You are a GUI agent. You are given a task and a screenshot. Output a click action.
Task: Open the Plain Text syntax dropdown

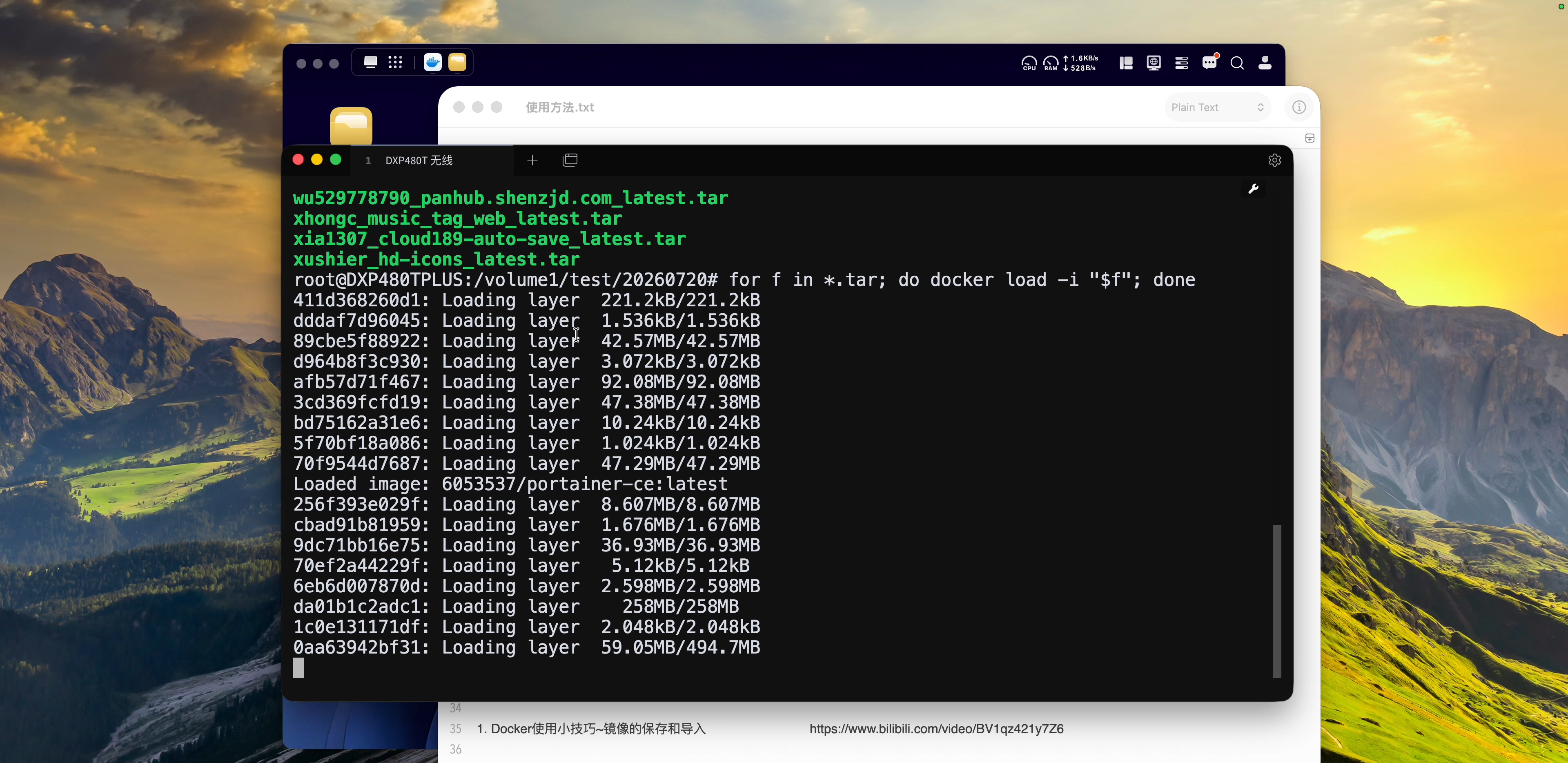1217,107
